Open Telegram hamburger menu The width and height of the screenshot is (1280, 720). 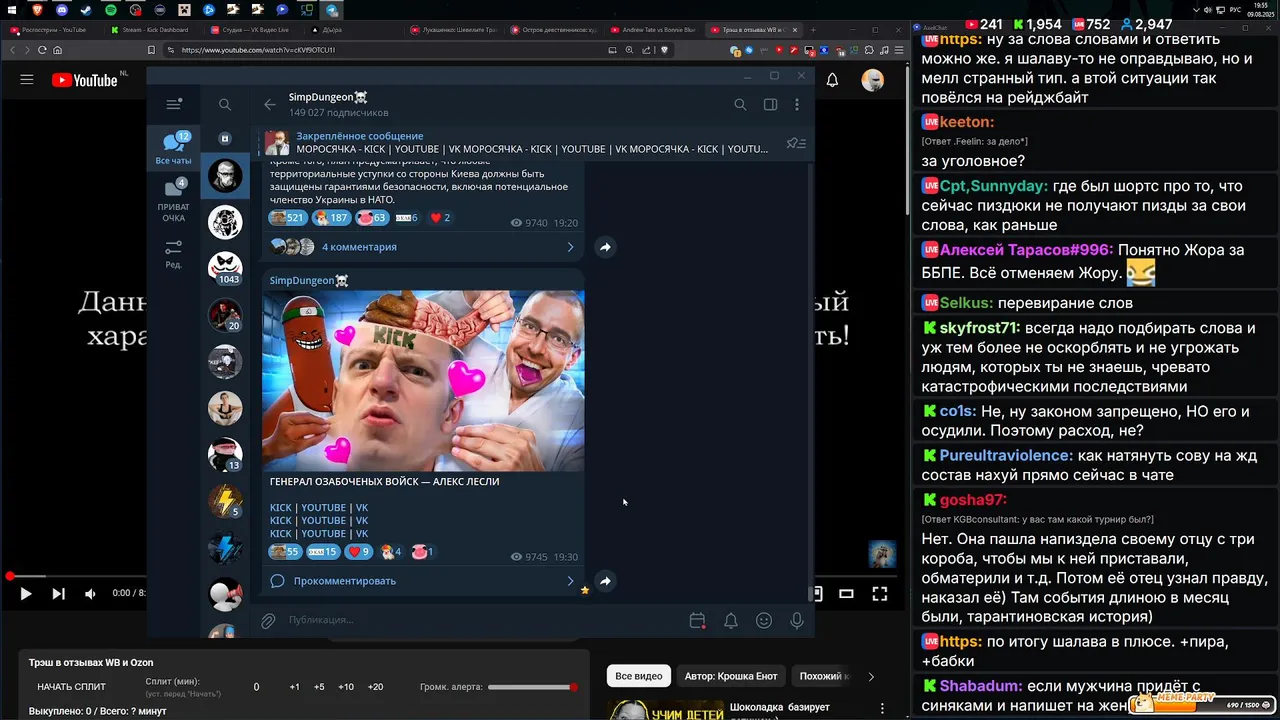point(174,104)
